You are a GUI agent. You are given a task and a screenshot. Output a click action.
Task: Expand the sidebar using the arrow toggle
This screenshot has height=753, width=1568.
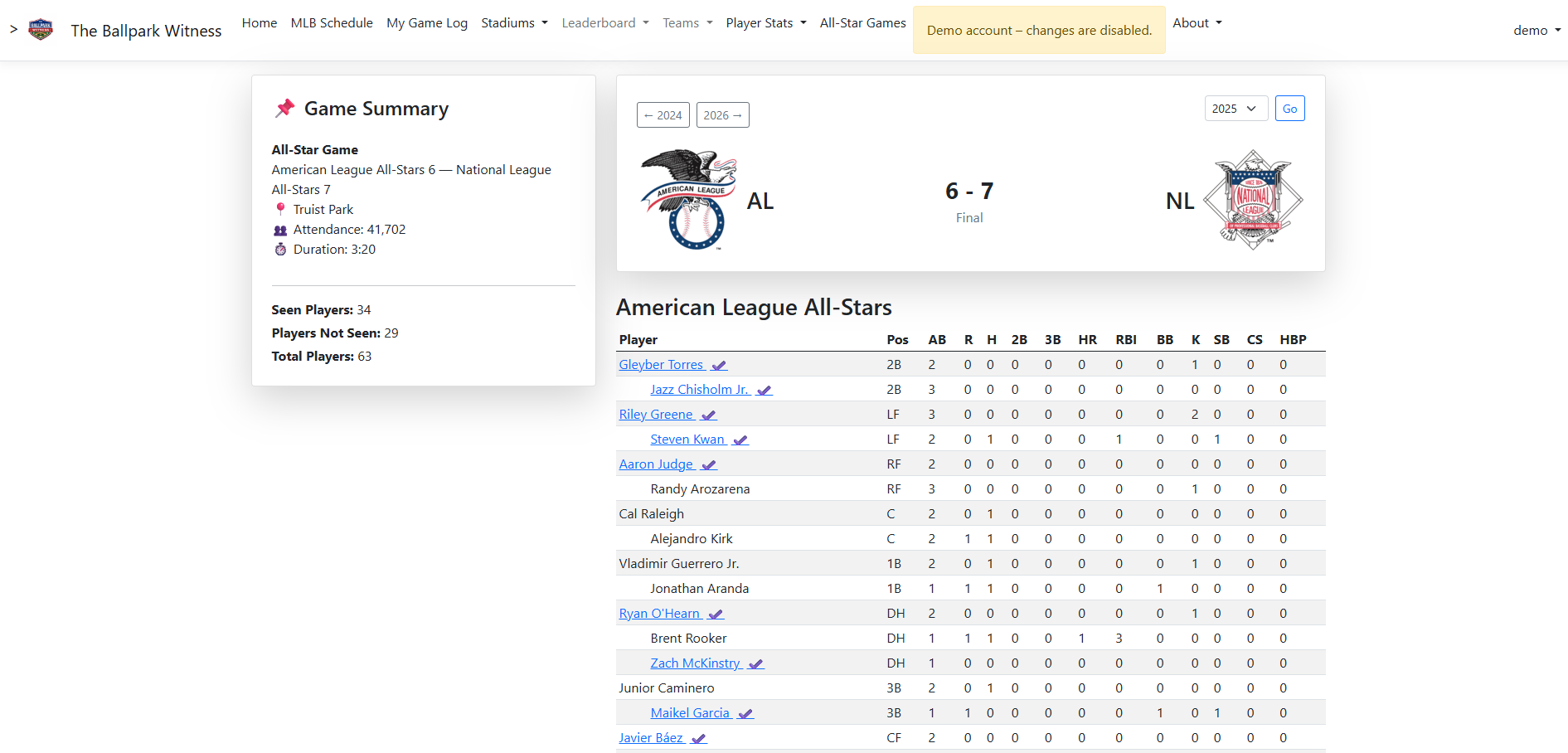pos(13,30)
